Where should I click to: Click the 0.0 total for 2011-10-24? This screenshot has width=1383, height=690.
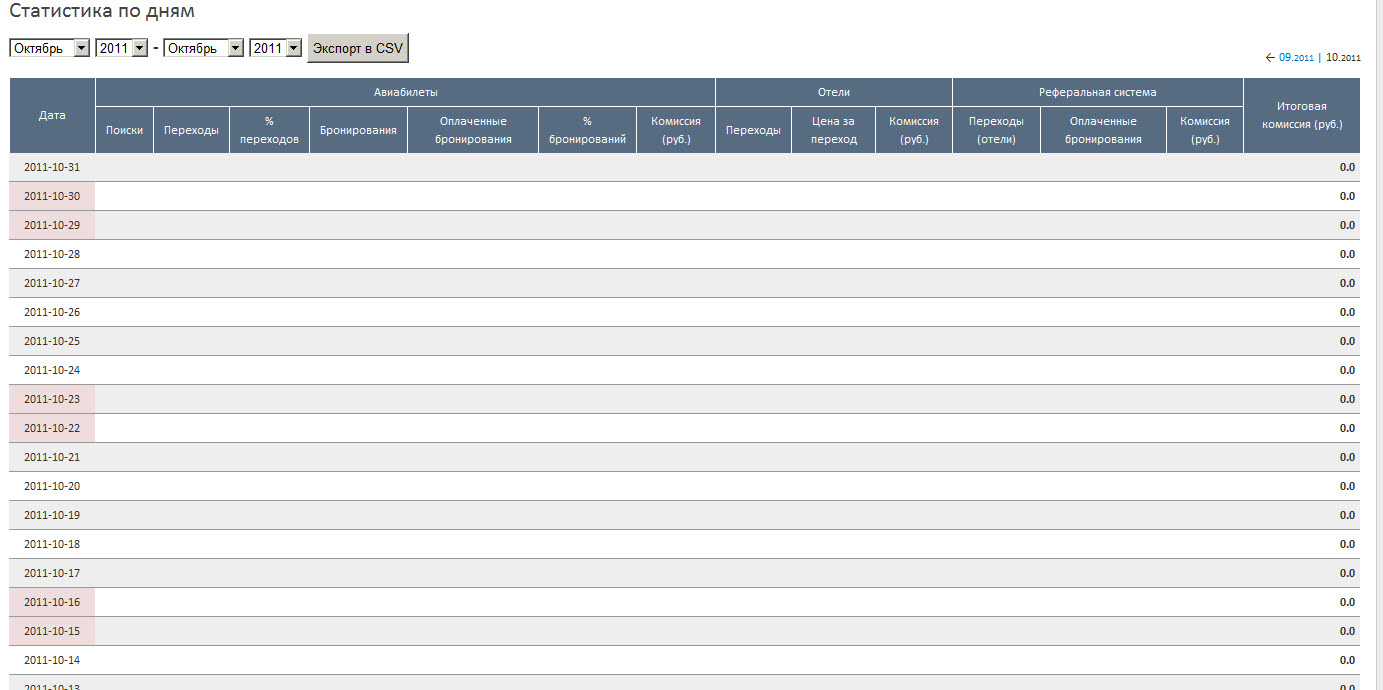coord(1347,370)
